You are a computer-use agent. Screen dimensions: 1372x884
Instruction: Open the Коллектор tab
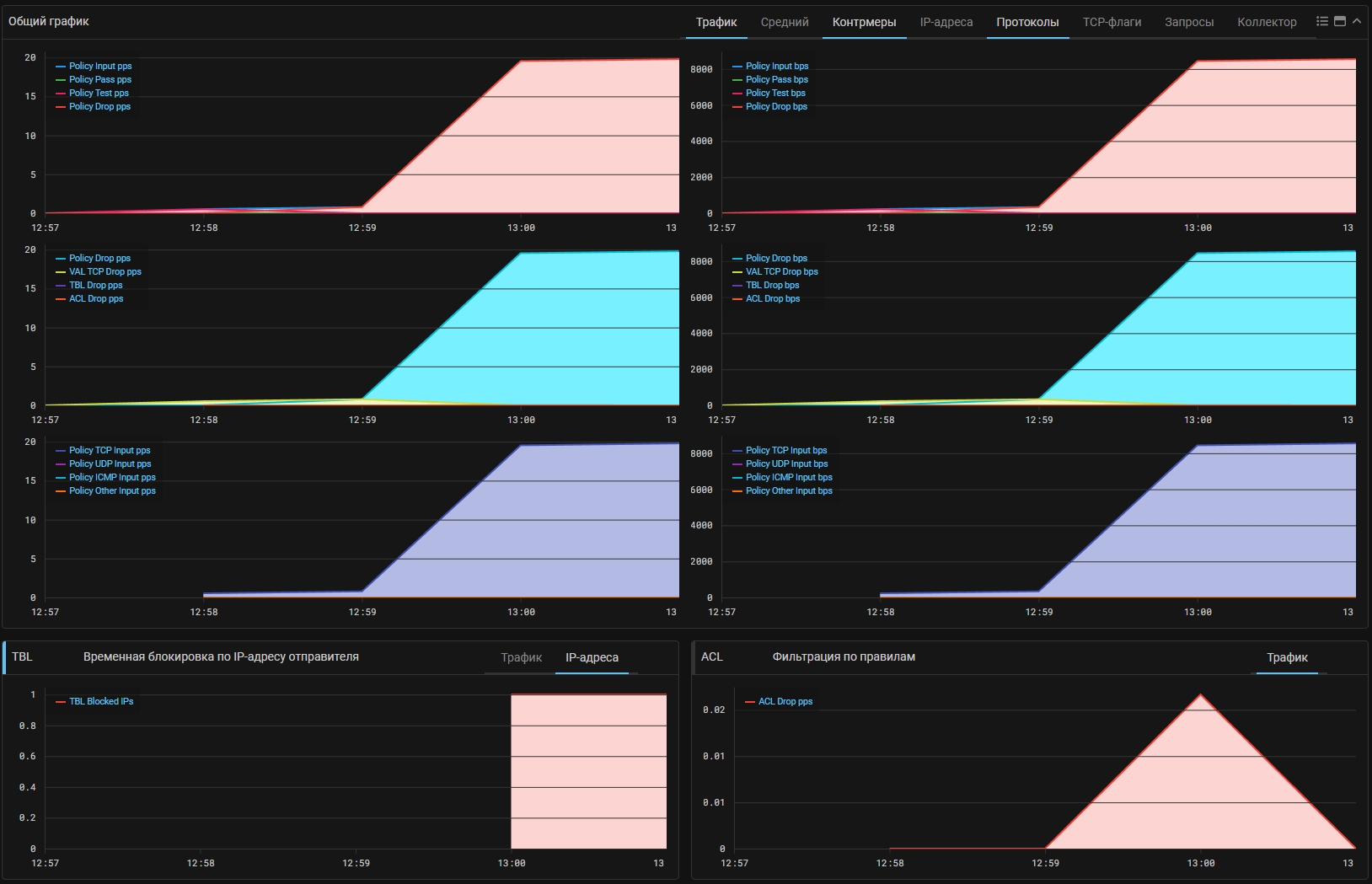click(1266, 22)
